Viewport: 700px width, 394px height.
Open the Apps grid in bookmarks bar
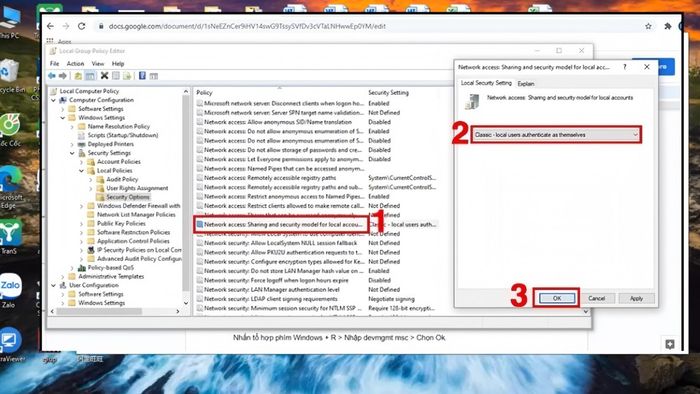50,41
